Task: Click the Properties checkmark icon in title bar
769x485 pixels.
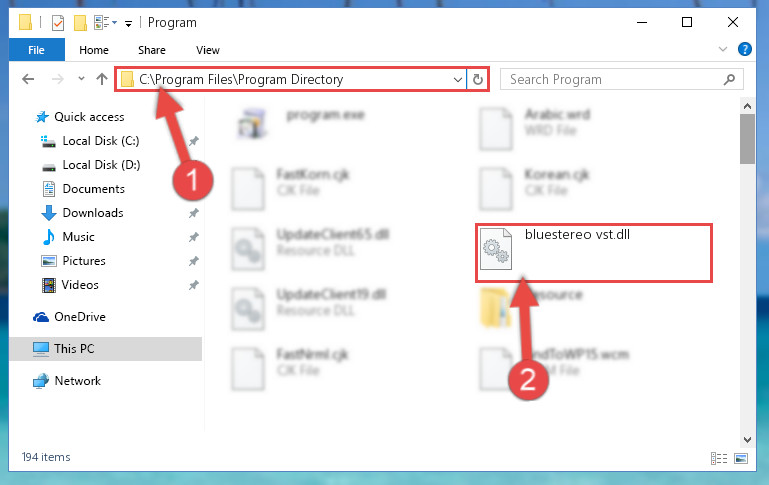Action: pyautogui.click(x=58, y=23)
